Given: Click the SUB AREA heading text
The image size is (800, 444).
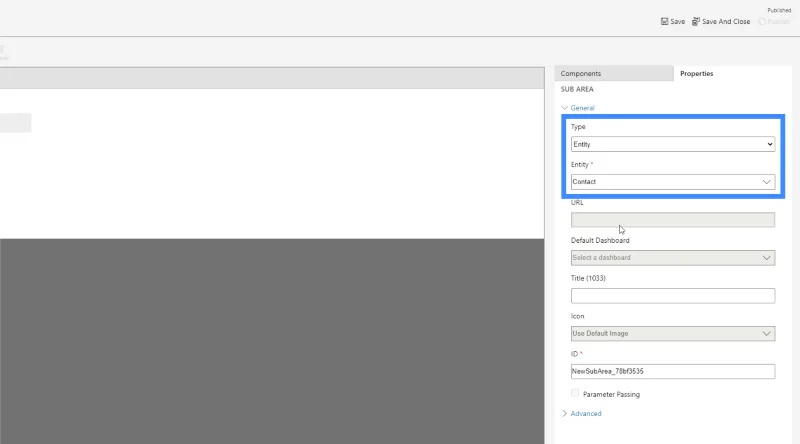Looking at the screenshot, I should 577,89.
